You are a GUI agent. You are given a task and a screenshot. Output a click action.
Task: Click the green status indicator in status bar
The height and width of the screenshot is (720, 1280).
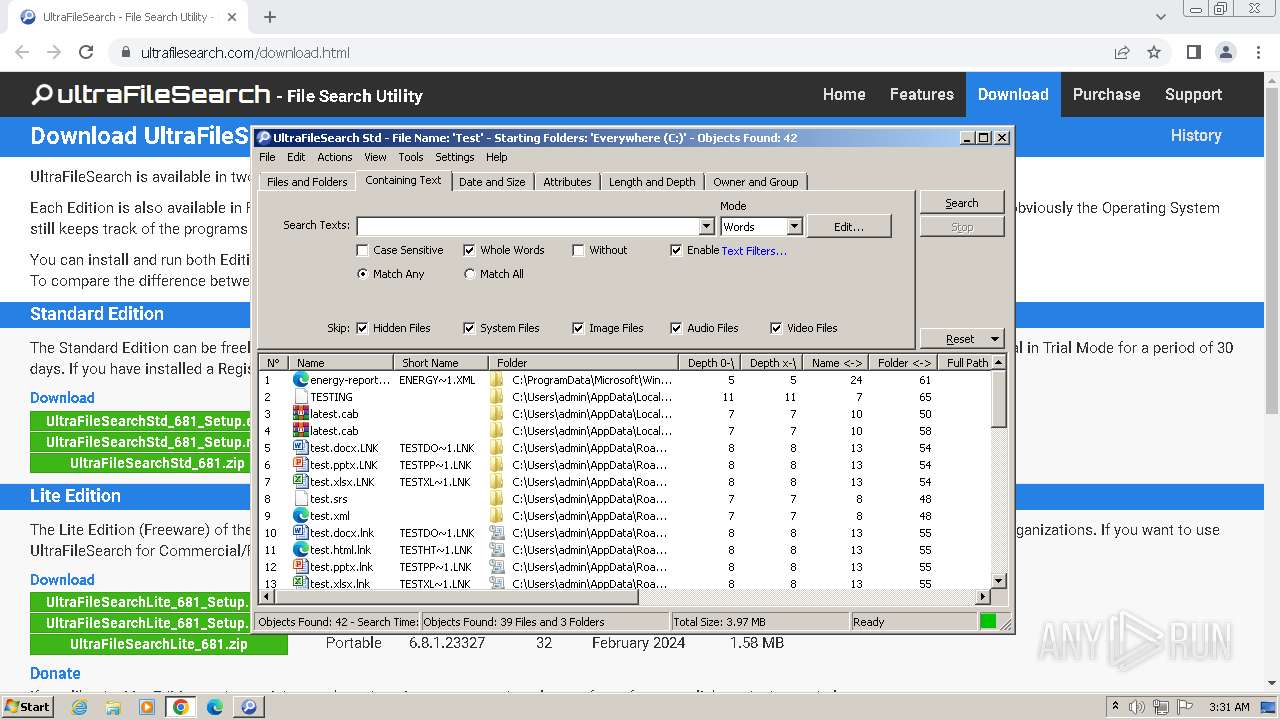[988, 621]
